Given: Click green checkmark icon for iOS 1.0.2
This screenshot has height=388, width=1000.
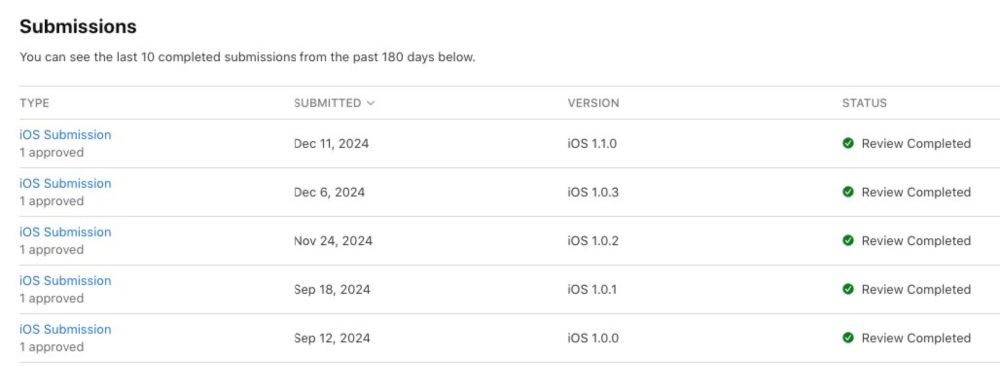Looking at the screenshot, I should coord(848,241).
